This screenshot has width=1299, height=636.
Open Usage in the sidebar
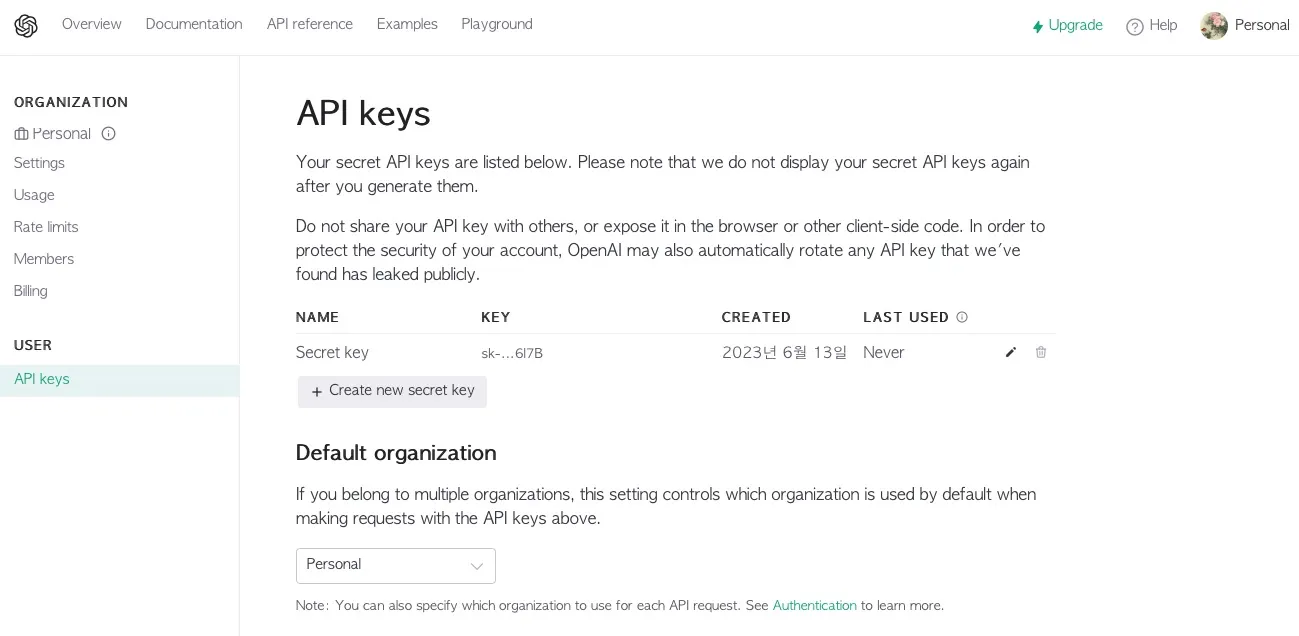click(34, 195)
